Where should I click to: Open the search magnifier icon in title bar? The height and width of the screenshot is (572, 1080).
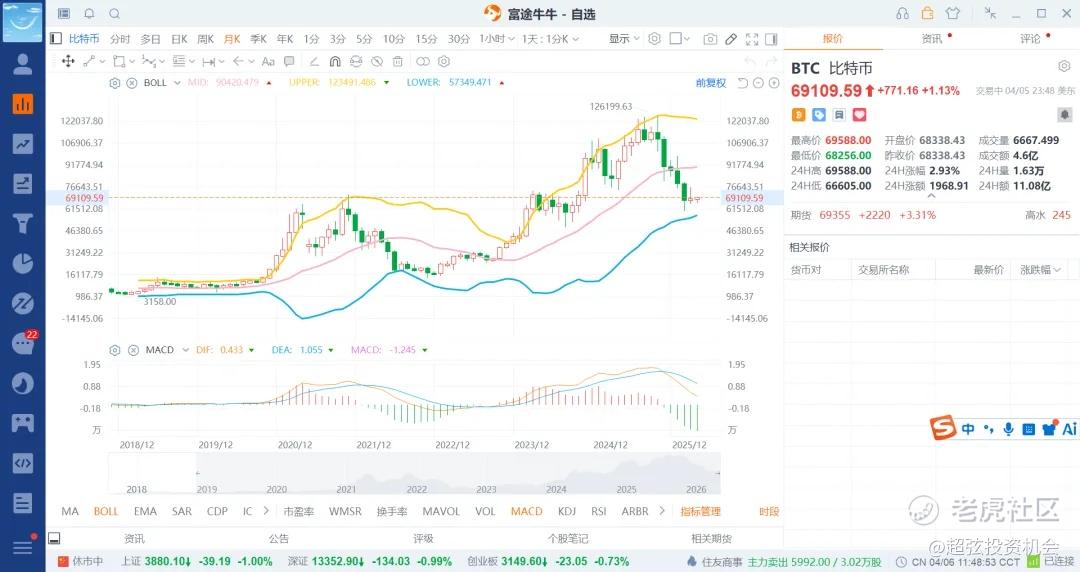[x=114, y=14]
